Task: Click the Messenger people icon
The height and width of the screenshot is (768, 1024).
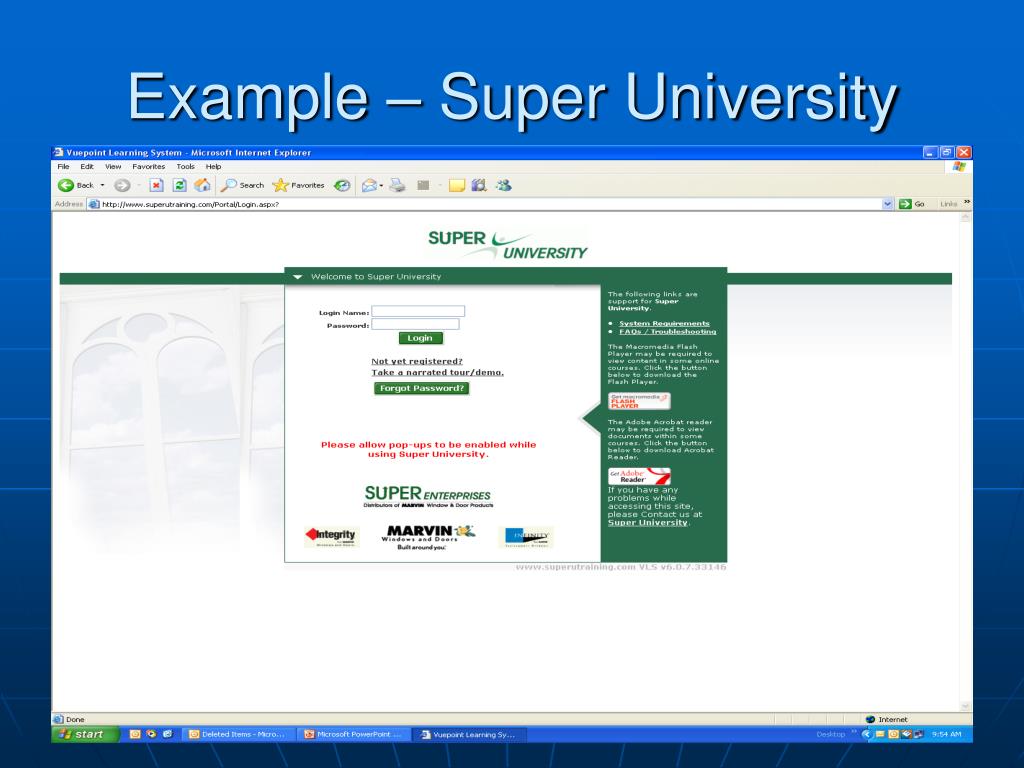Action: (x=504, y=185)
